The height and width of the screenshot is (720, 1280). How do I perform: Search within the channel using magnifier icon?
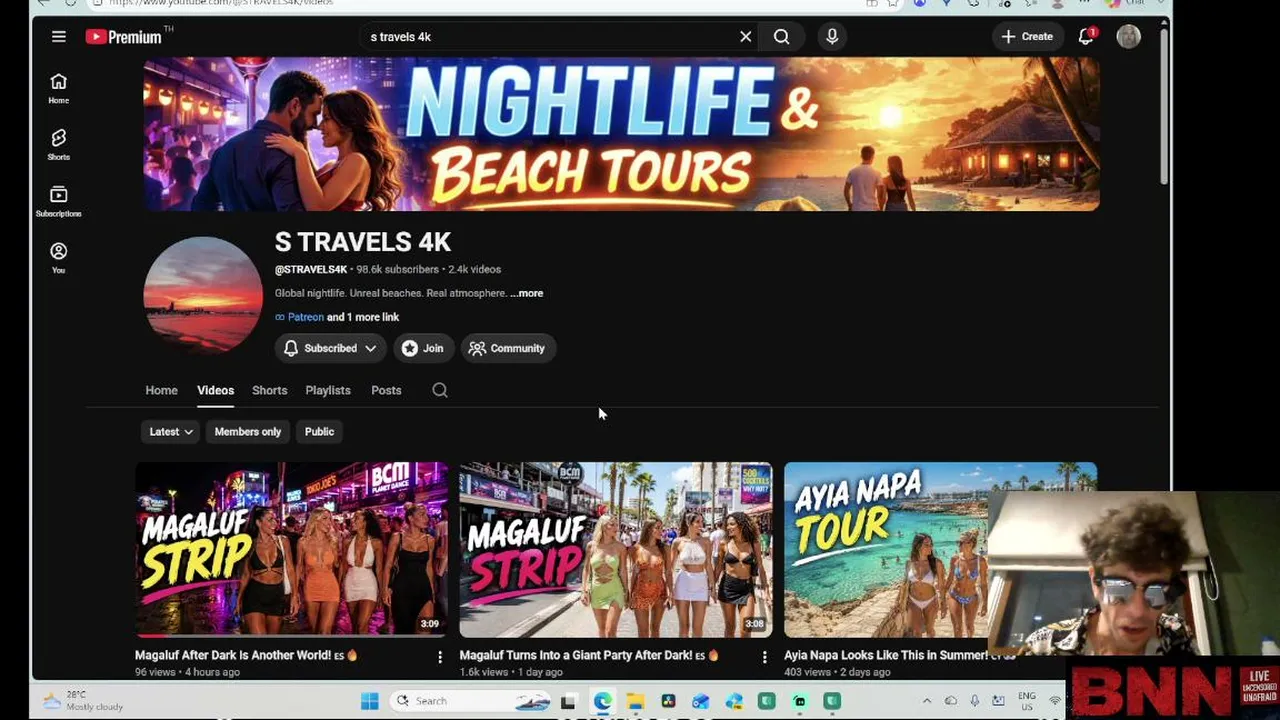[x=440, y=390]
